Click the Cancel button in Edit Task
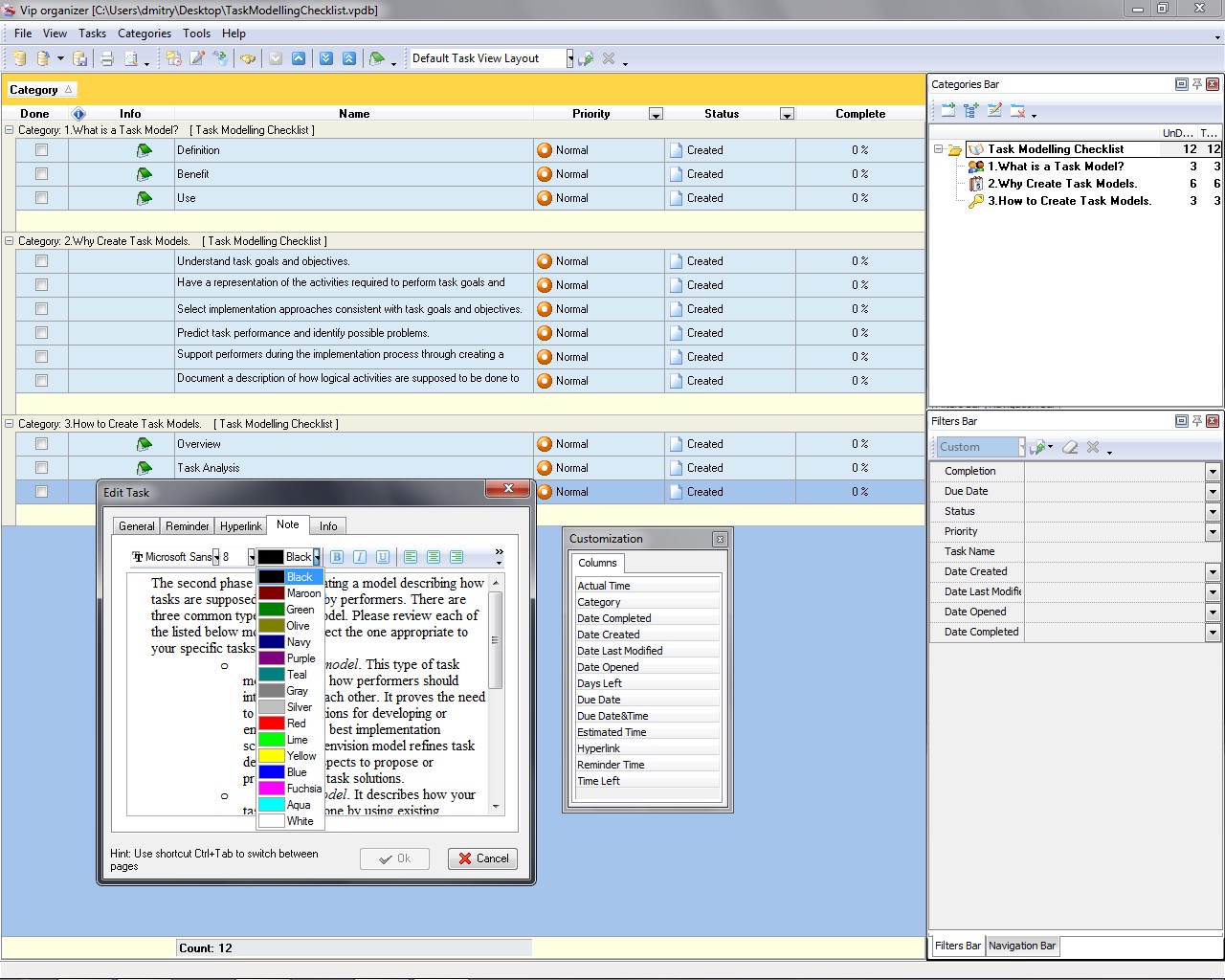This screenshot has width=1225, height=980. tap(483, 858)
